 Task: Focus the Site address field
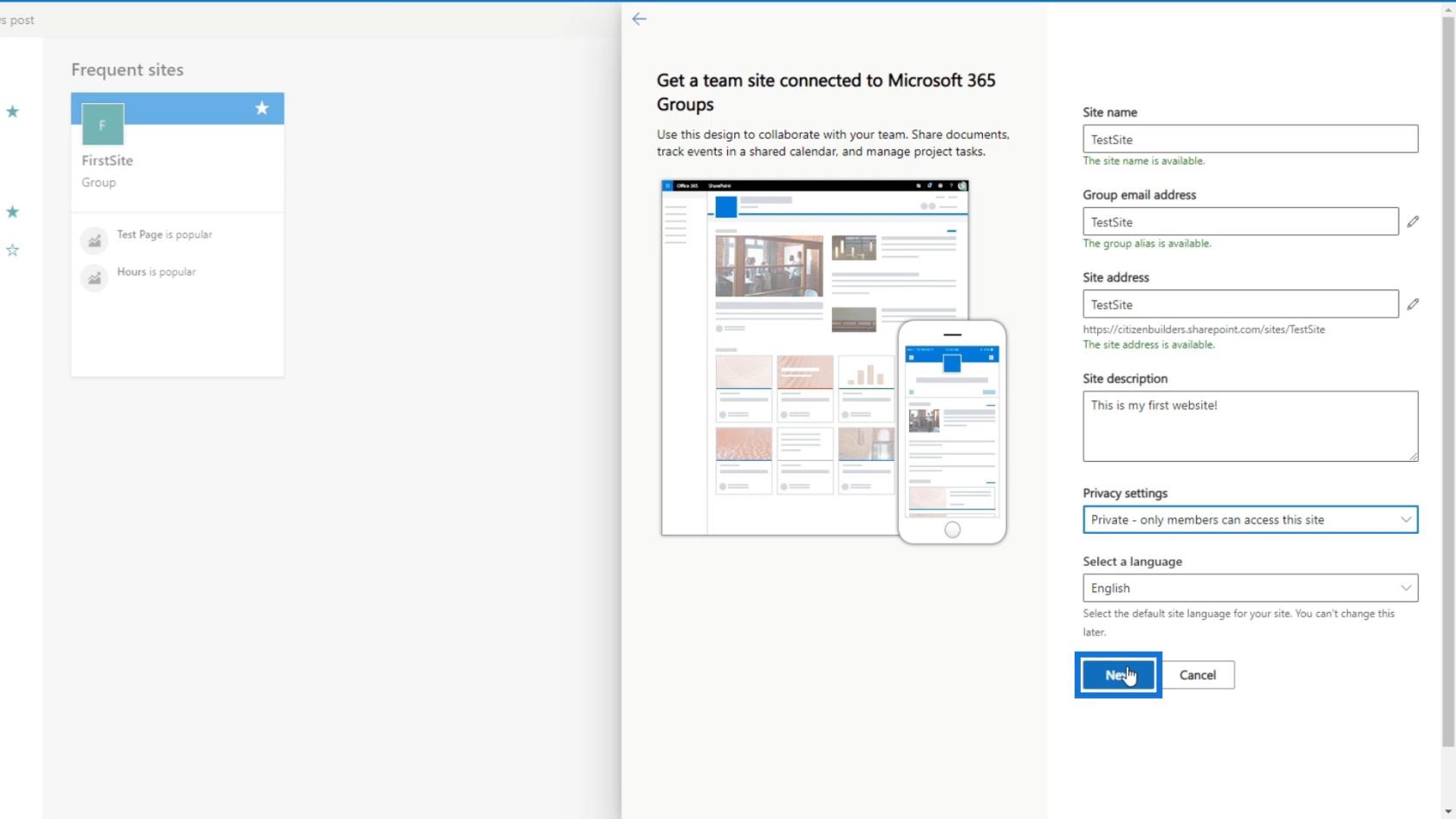(1240, 304)
